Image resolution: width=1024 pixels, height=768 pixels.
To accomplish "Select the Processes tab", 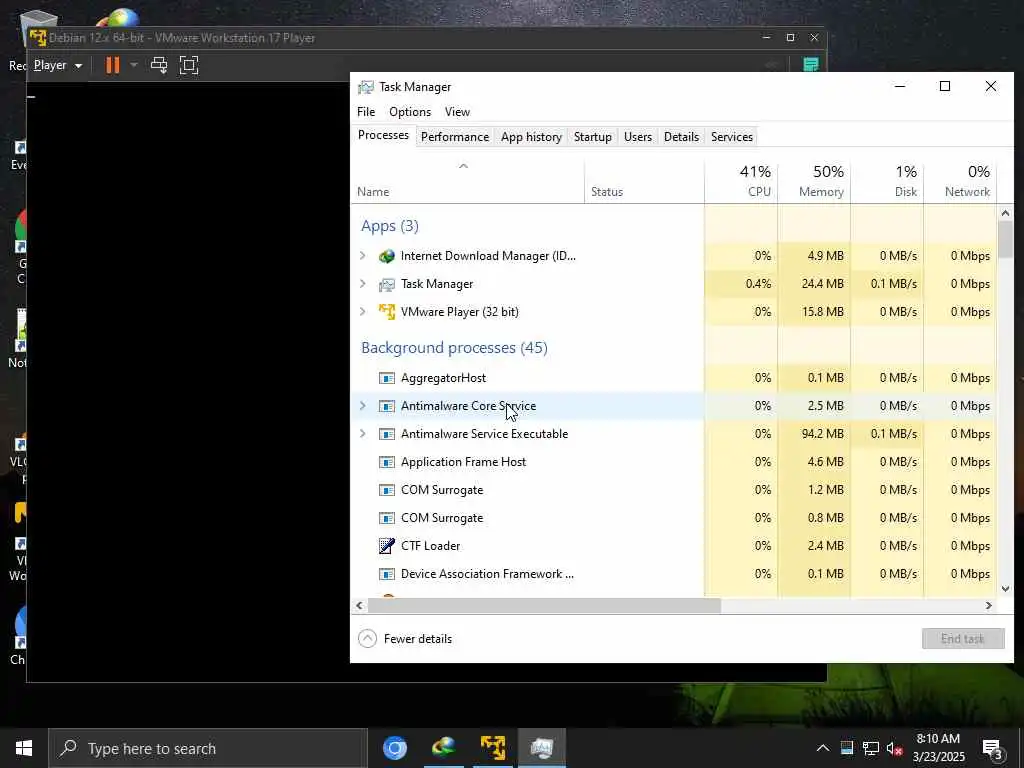I will click(383, 135).
